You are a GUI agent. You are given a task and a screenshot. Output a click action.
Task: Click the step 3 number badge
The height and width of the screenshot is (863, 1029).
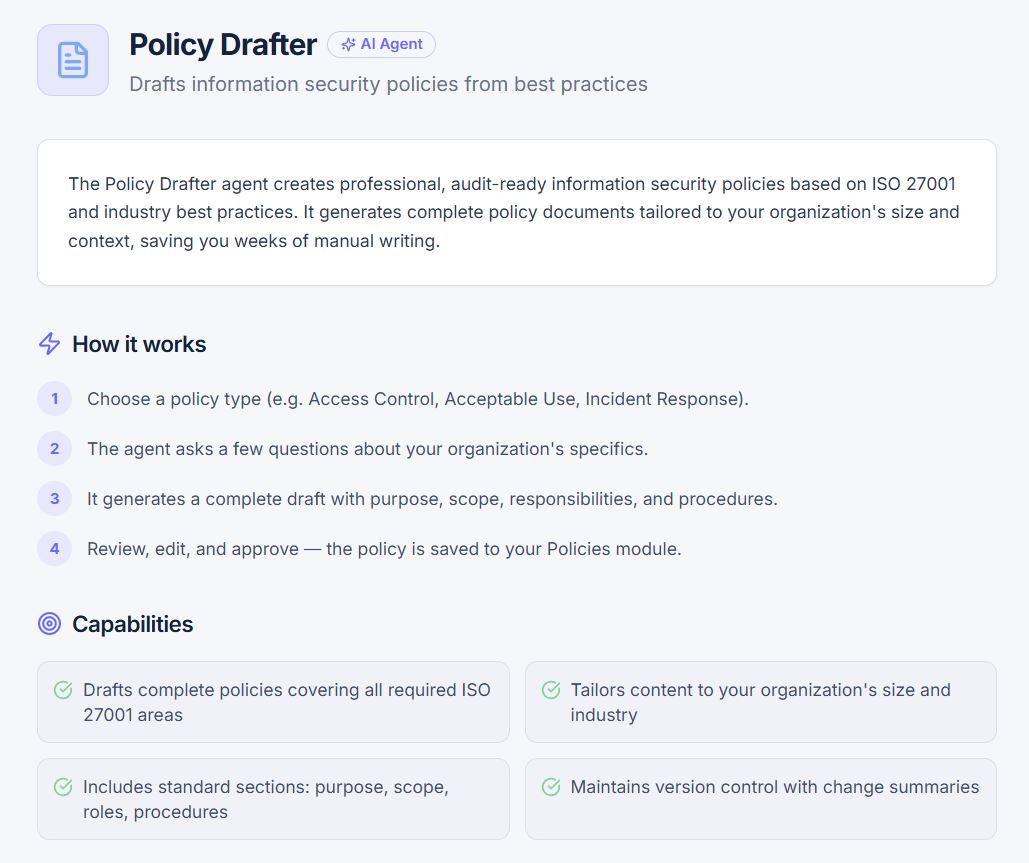[x=54, y=499]
